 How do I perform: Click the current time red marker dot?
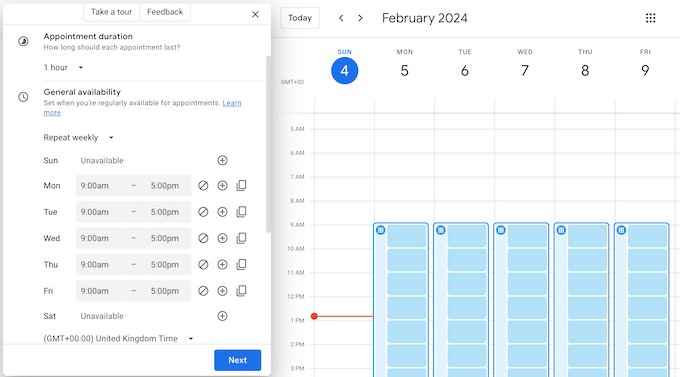pos(314,316)
